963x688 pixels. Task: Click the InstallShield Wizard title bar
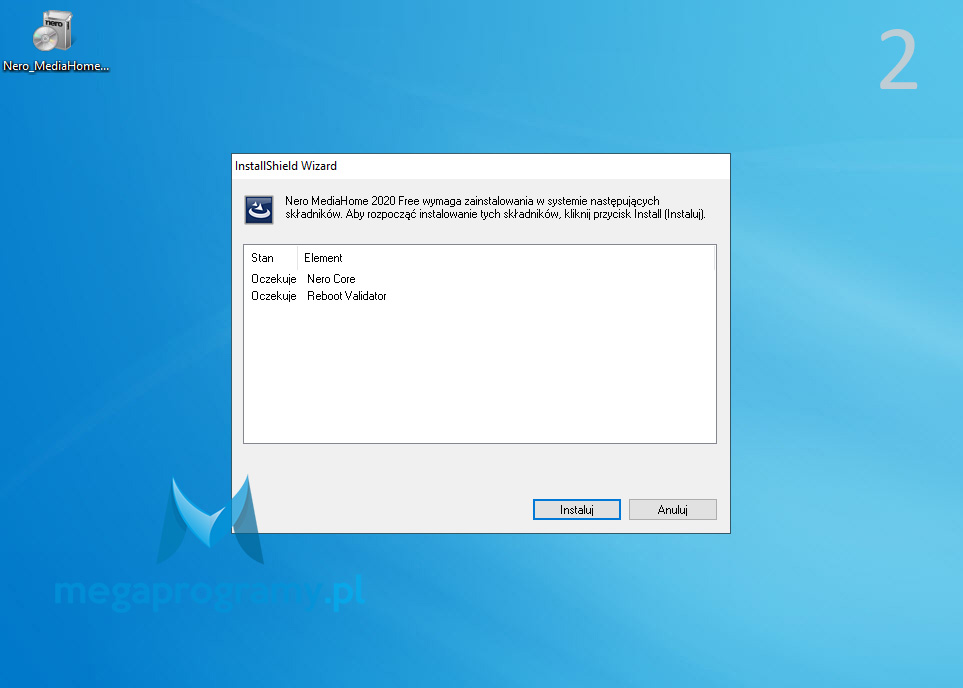481,166
